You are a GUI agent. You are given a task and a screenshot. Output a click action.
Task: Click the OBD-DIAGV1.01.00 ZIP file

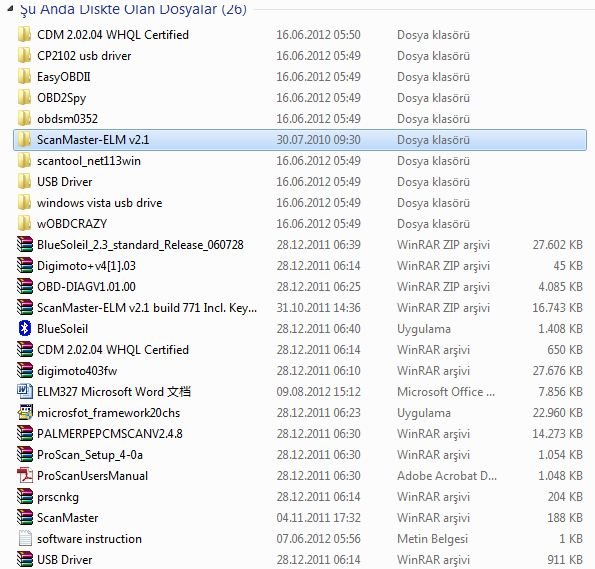pyautogui.click(x=300, y=287)
